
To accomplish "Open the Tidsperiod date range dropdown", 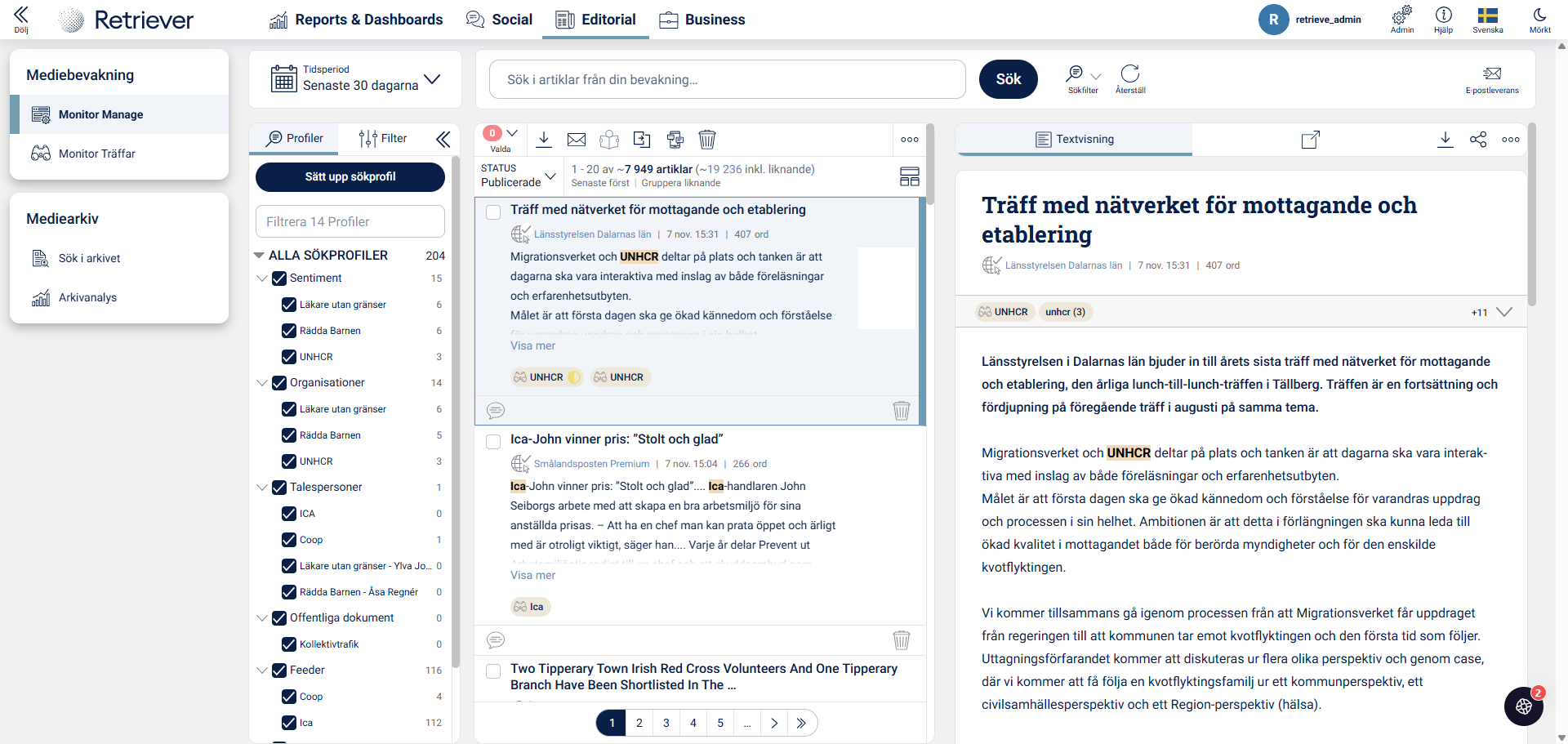I will coord(355,78).
